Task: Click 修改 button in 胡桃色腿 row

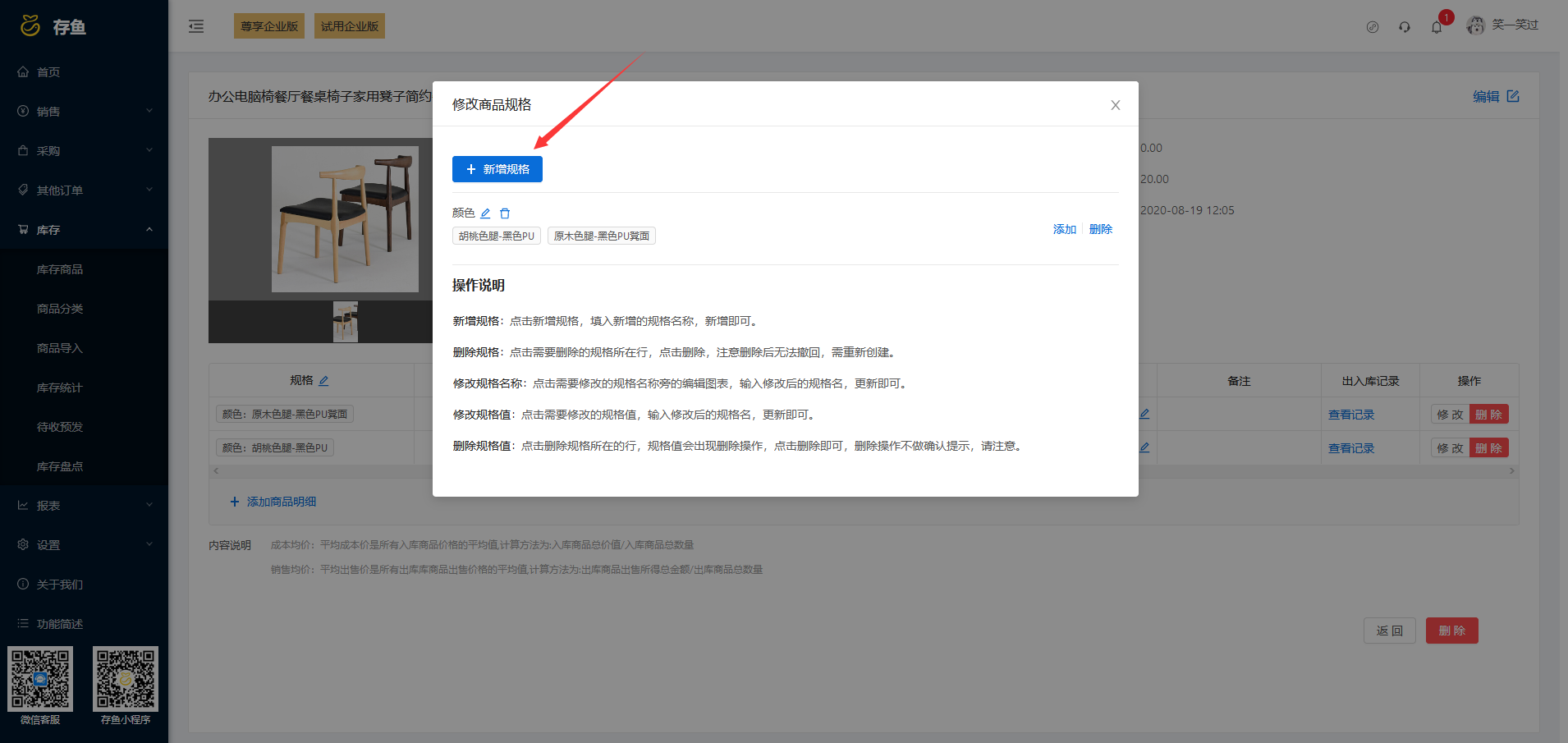Action: [x=1450, y=448]
